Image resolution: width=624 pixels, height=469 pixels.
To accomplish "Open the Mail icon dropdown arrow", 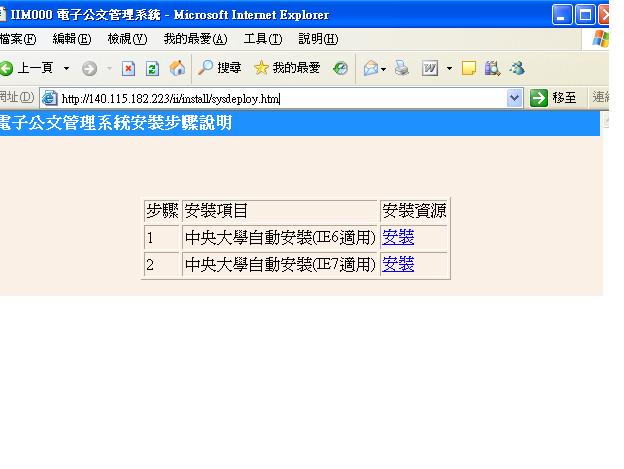I will [384, 68].
